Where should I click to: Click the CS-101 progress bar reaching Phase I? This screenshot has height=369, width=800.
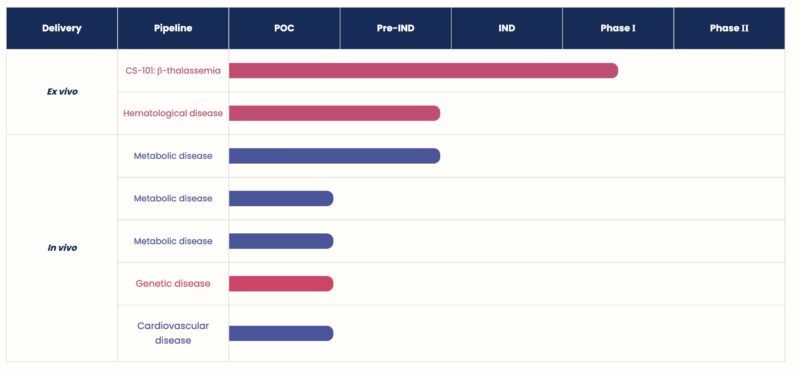point(423,70)
